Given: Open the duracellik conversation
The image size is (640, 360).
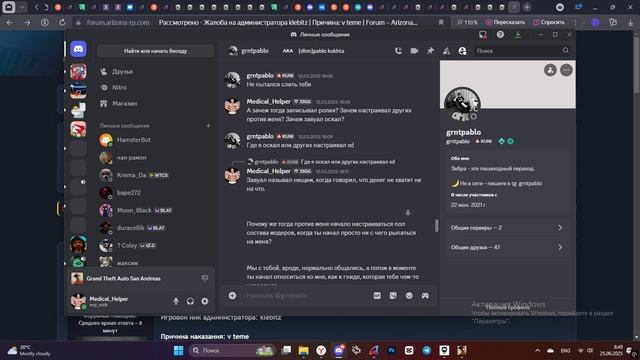Looking at the screenshot, I should click(x=155, y=228).
